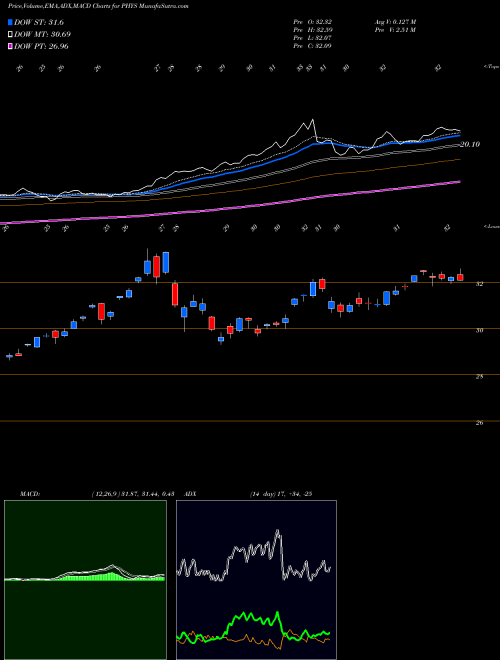The width and height of the screenshot is (500, 660).
Task: Click the 28 price axis label
Action: point(479,377)
